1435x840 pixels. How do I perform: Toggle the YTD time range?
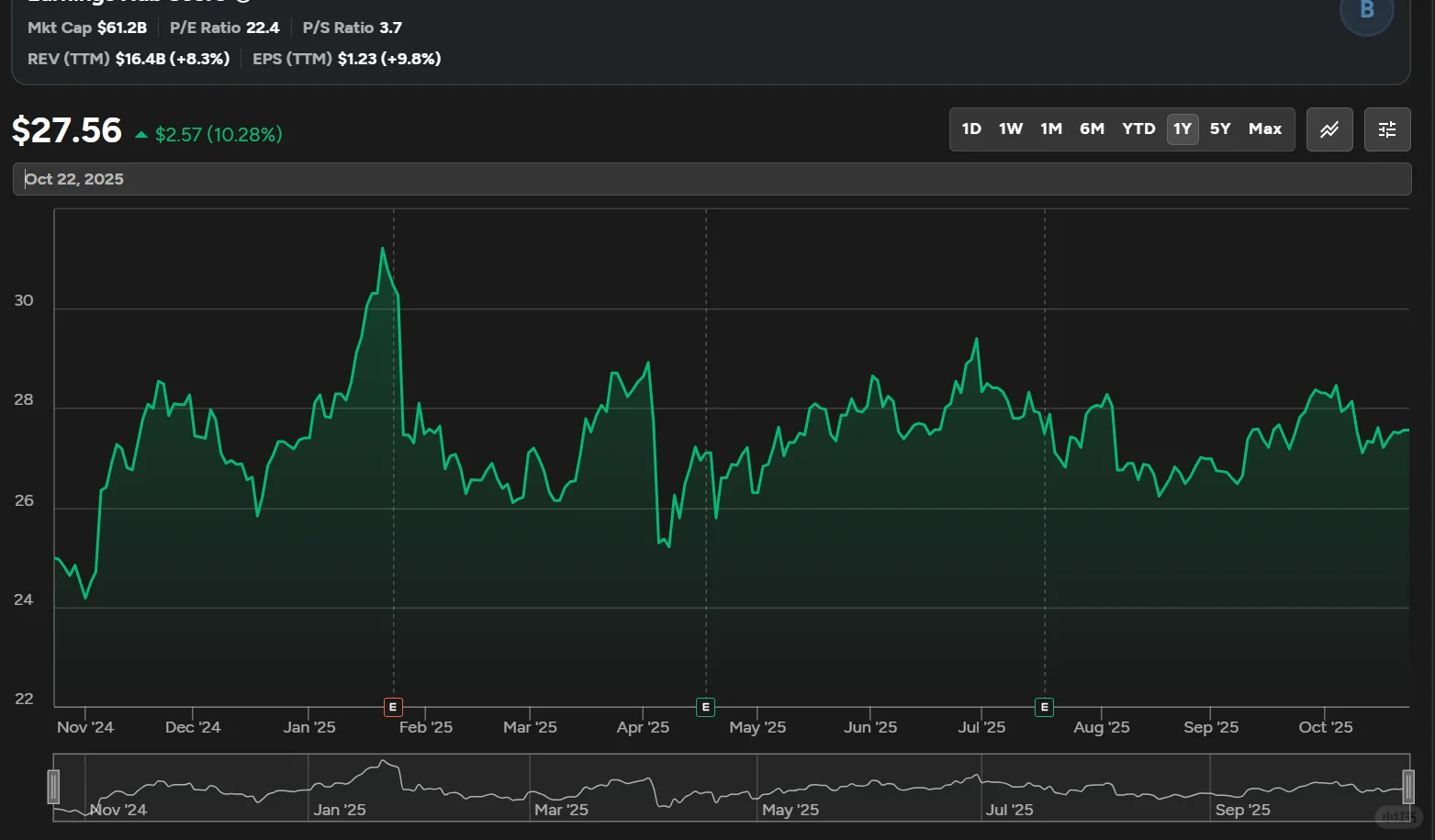1138,129
